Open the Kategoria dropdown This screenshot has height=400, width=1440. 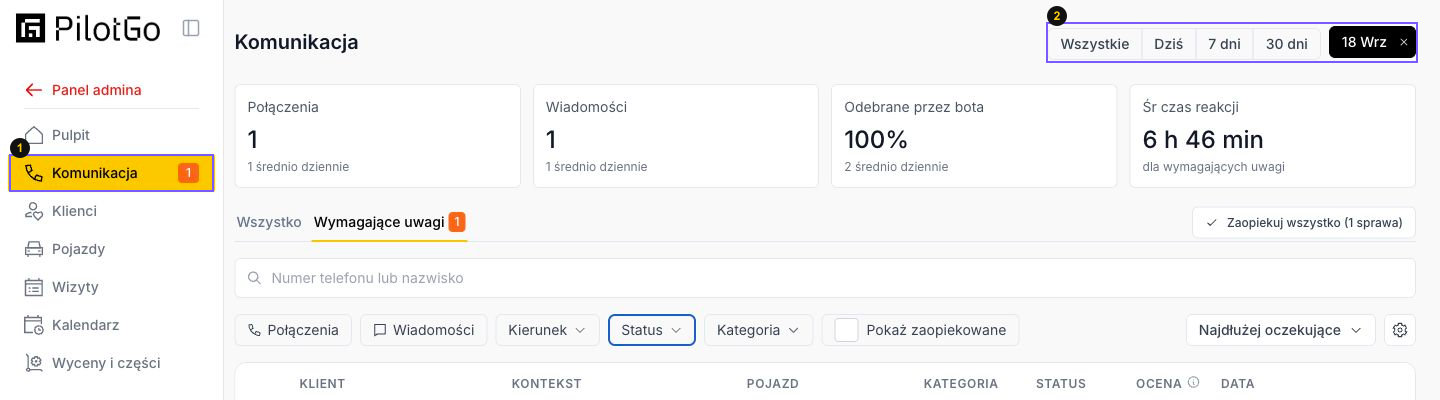tap(758, 330)
